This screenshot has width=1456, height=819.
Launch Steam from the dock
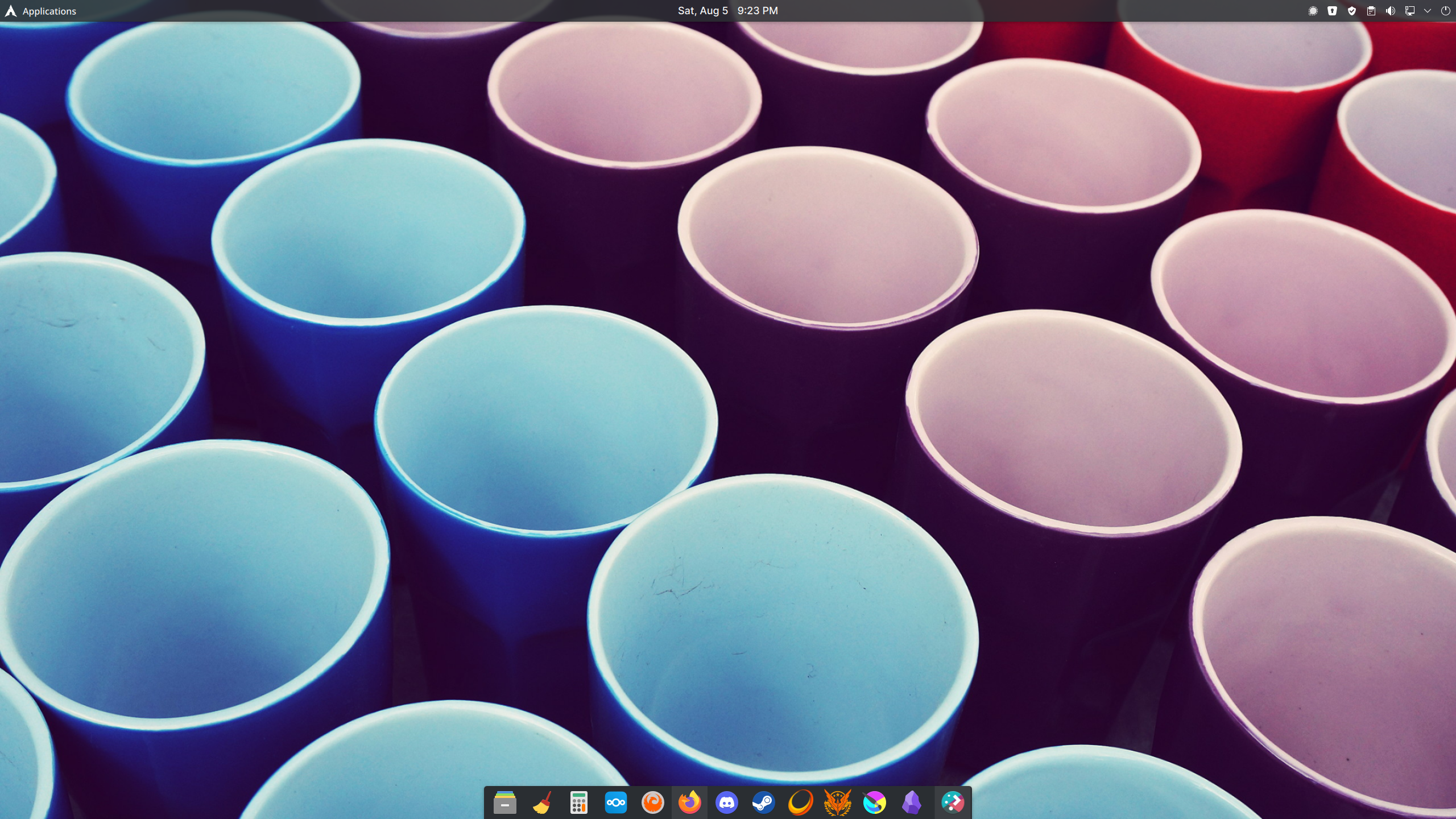[763, 803]
